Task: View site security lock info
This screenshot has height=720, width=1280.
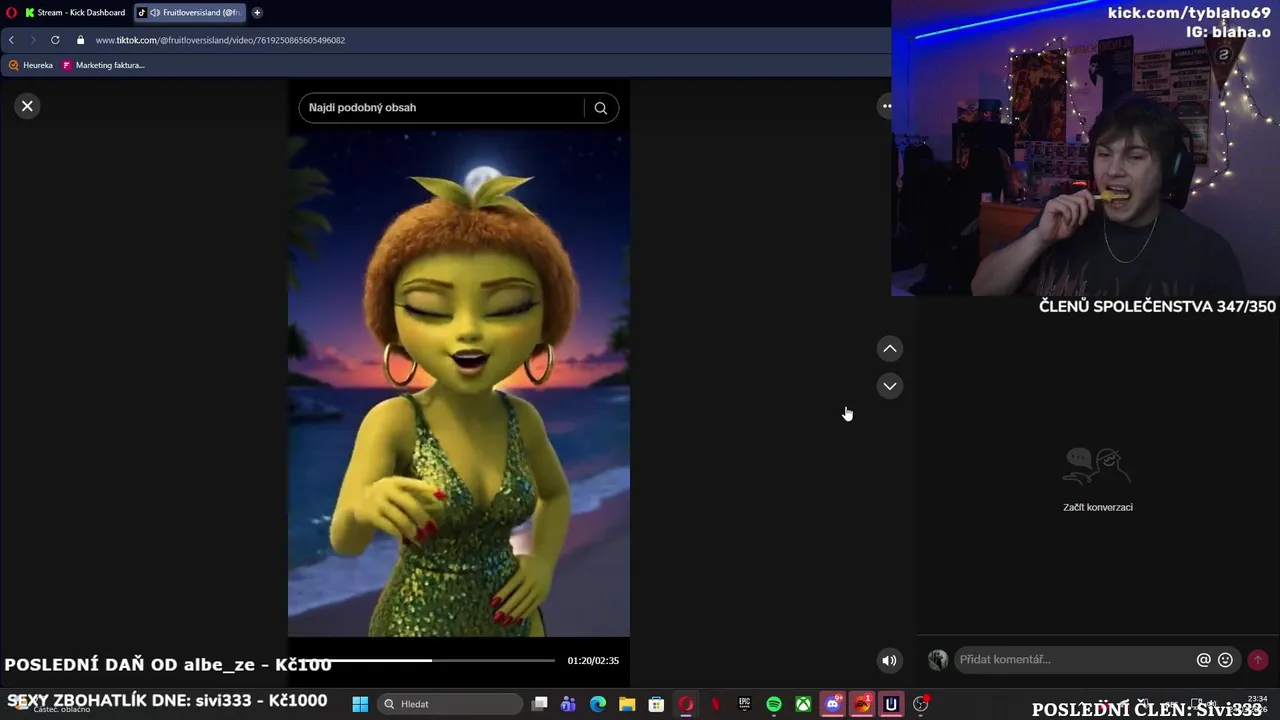Action: click(80, 40)
